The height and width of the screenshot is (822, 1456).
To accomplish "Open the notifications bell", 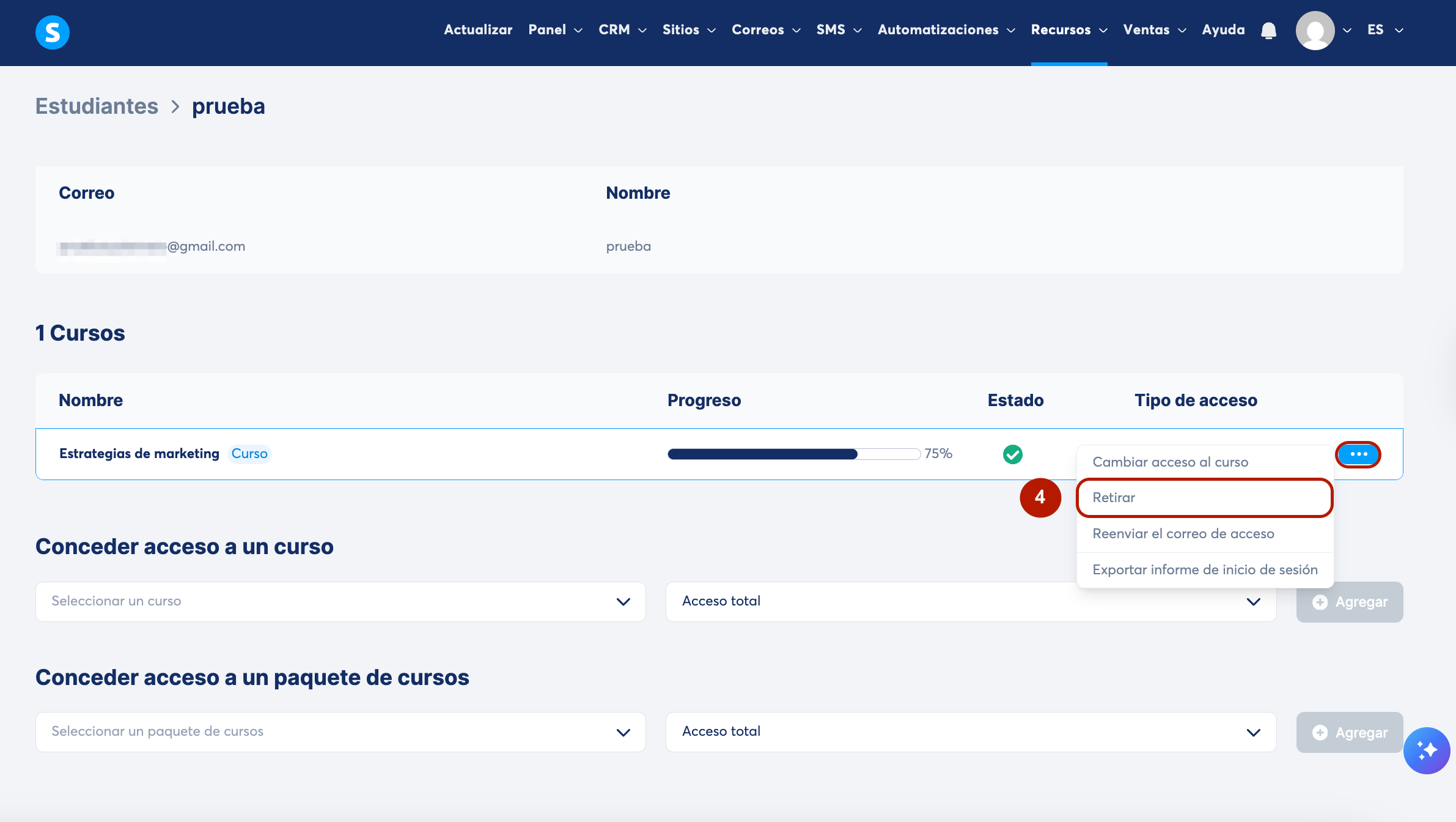I will coord(1269,31).
